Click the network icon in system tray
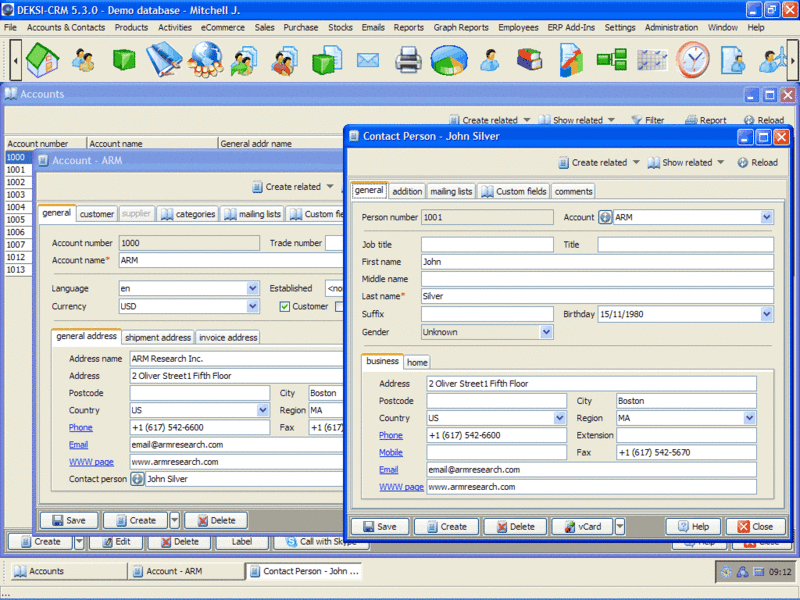Viewport: 800px width, 600px height. (742, 572)
